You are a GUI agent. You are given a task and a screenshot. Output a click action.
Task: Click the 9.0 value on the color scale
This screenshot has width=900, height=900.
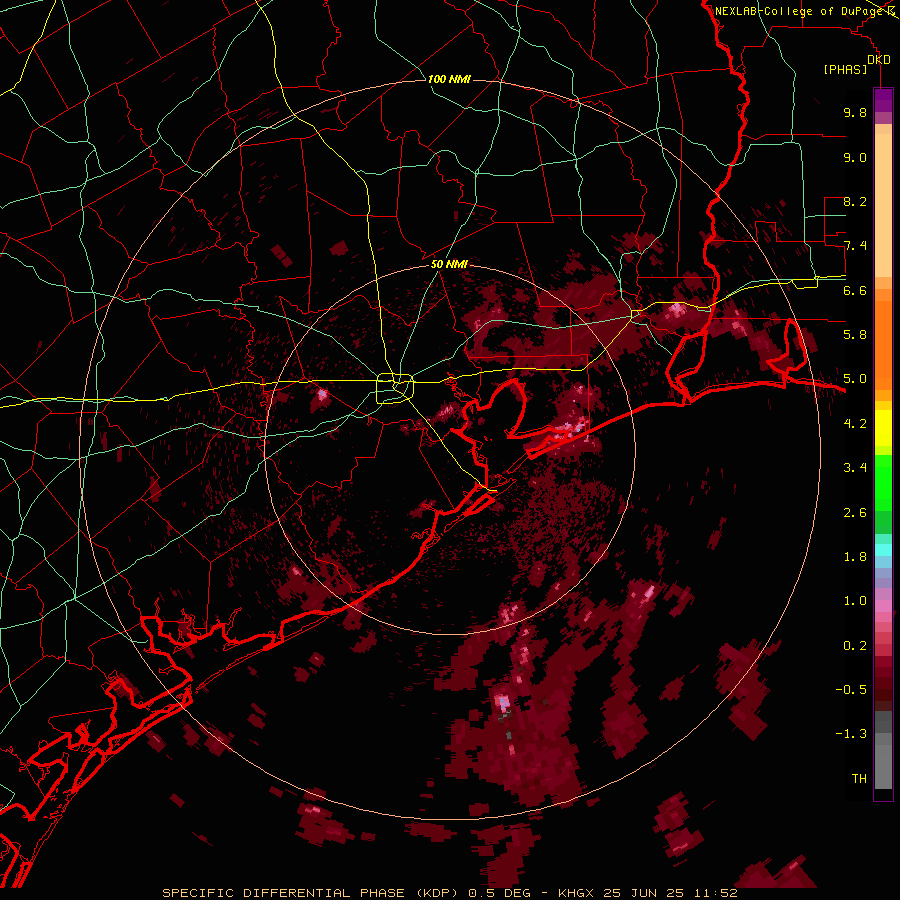(855, 157)
